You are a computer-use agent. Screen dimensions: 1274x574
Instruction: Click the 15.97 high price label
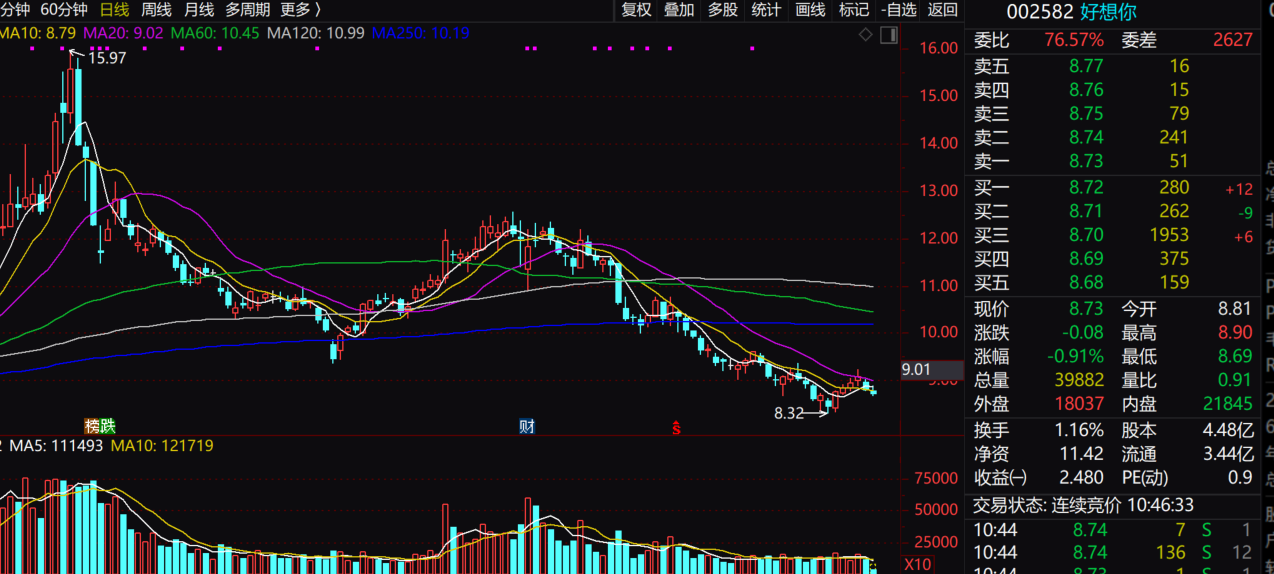click(107, 58)
